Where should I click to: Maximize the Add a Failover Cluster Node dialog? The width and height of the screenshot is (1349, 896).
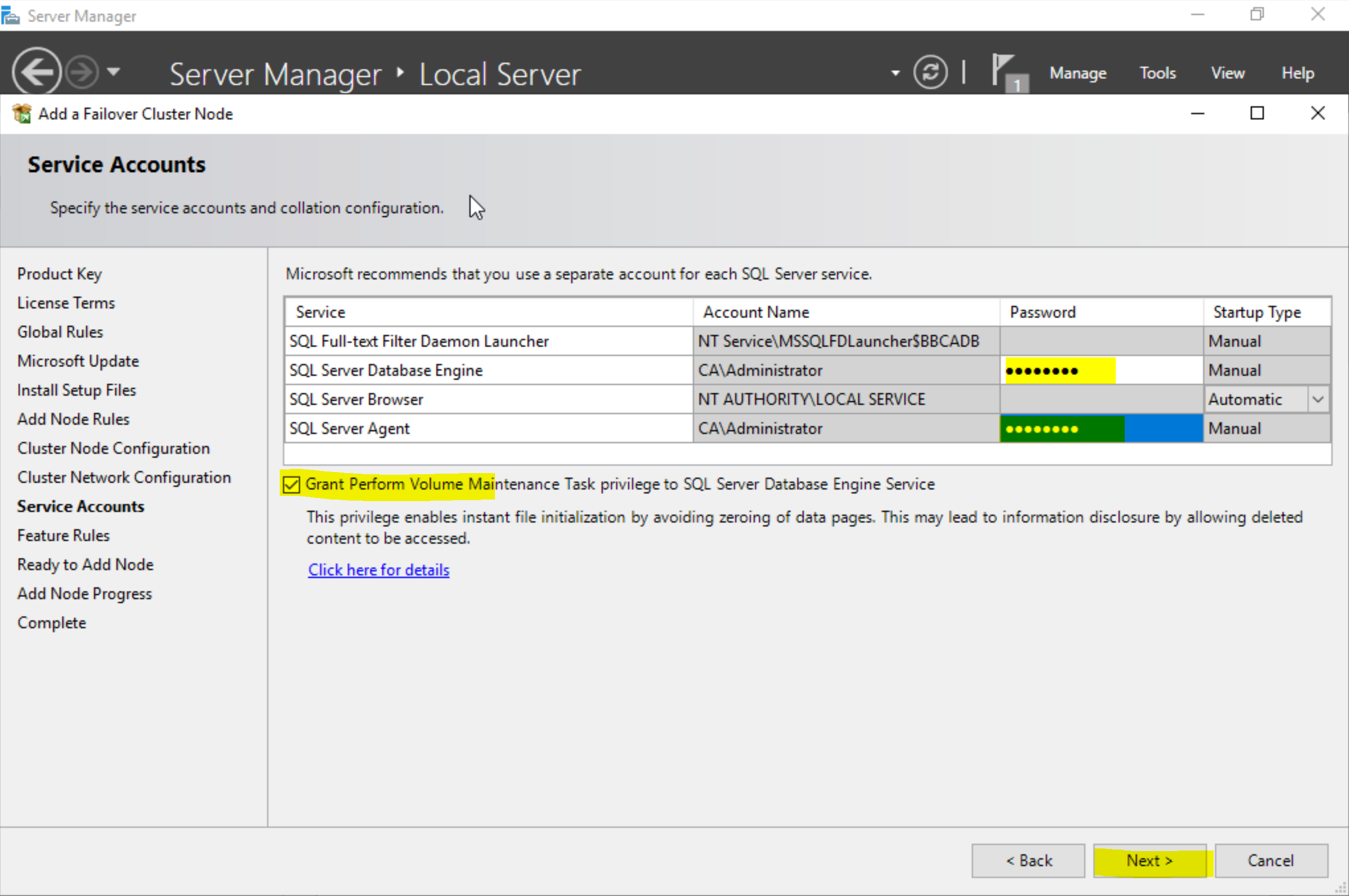click(1257, 113)
